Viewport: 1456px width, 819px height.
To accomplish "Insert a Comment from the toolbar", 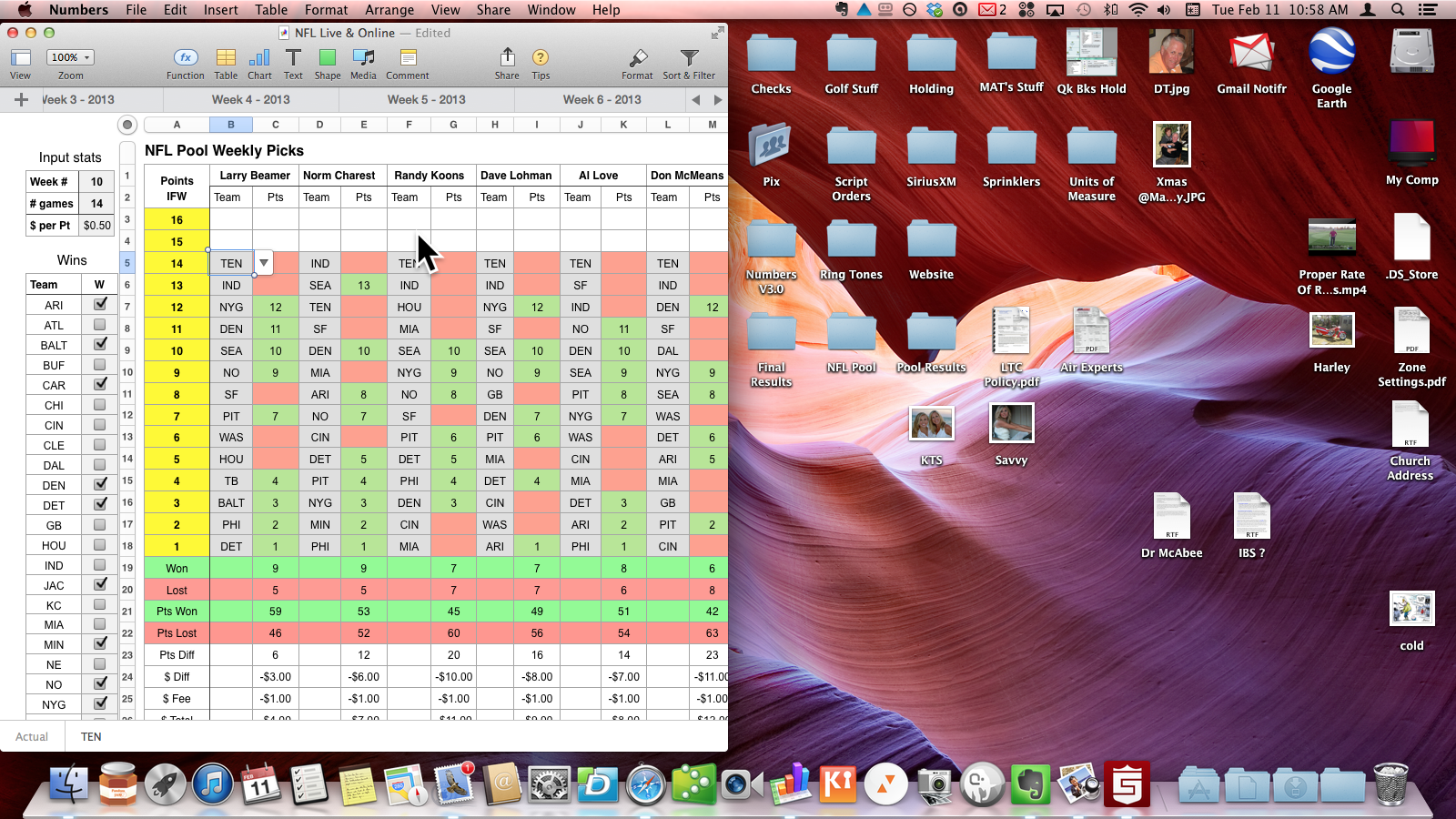I will (x=408, y=58).
